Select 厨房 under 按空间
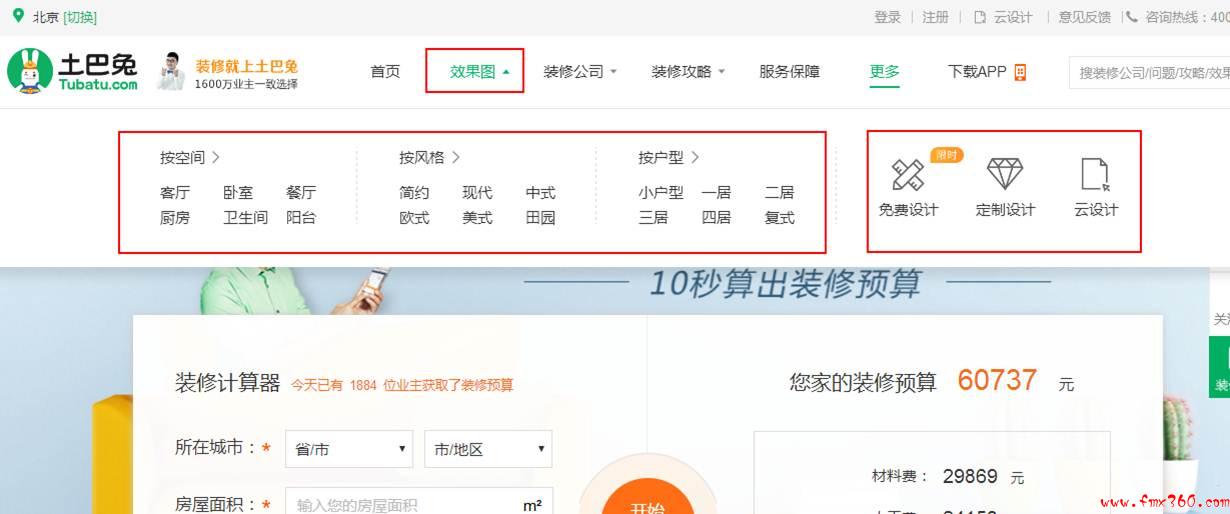The height and width of the screenshot is (514, 1230). (x=175, y=218)
